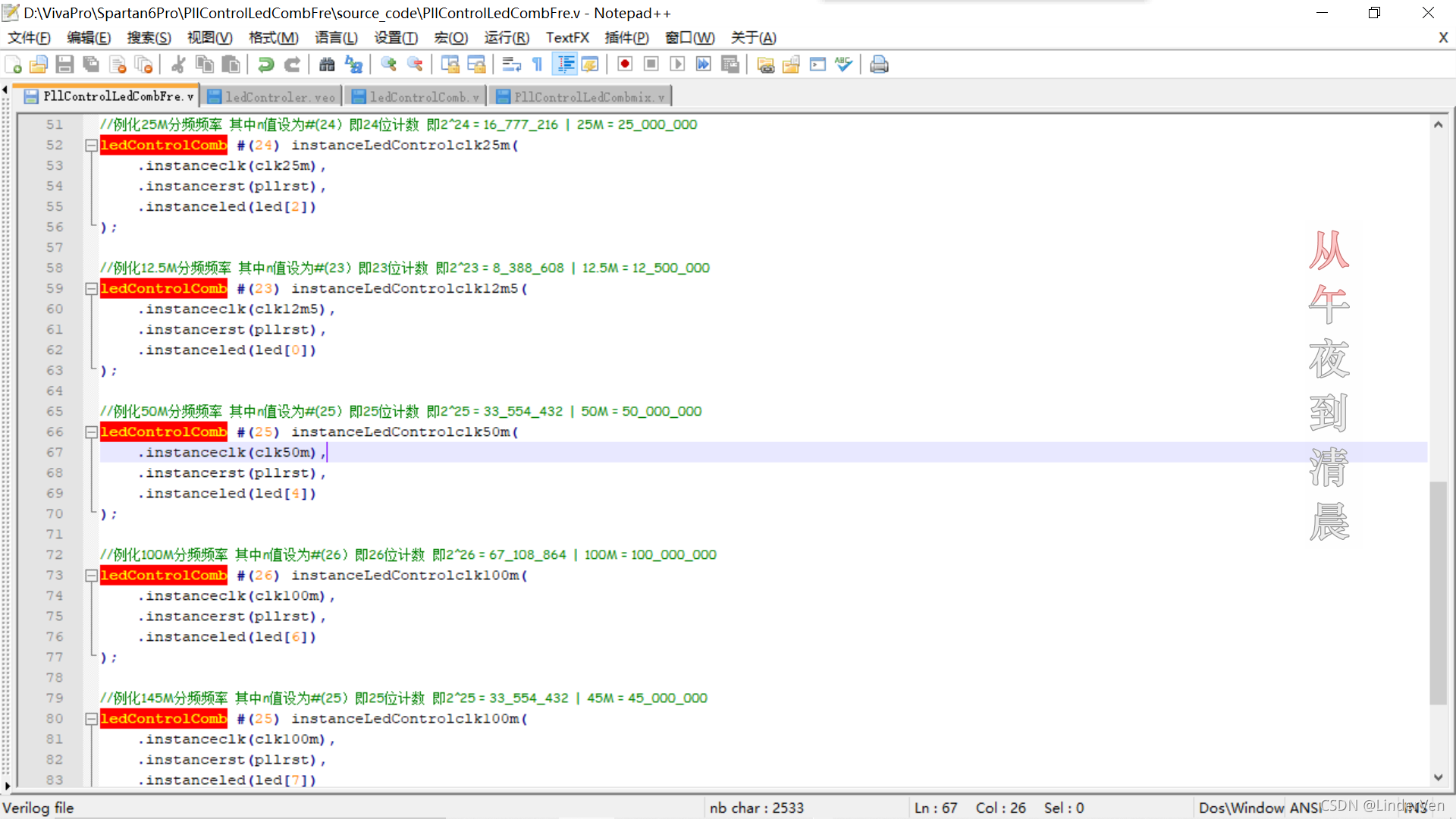Click the Print icon in toolbar

879,64
